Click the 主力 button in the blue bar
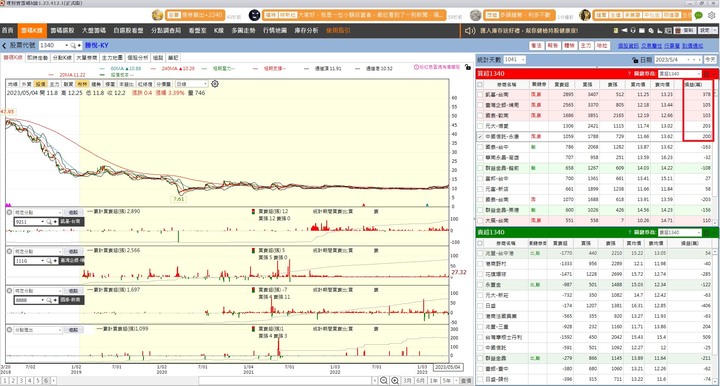The height and width of the screenshot is (386, 720). coord(585,45)
